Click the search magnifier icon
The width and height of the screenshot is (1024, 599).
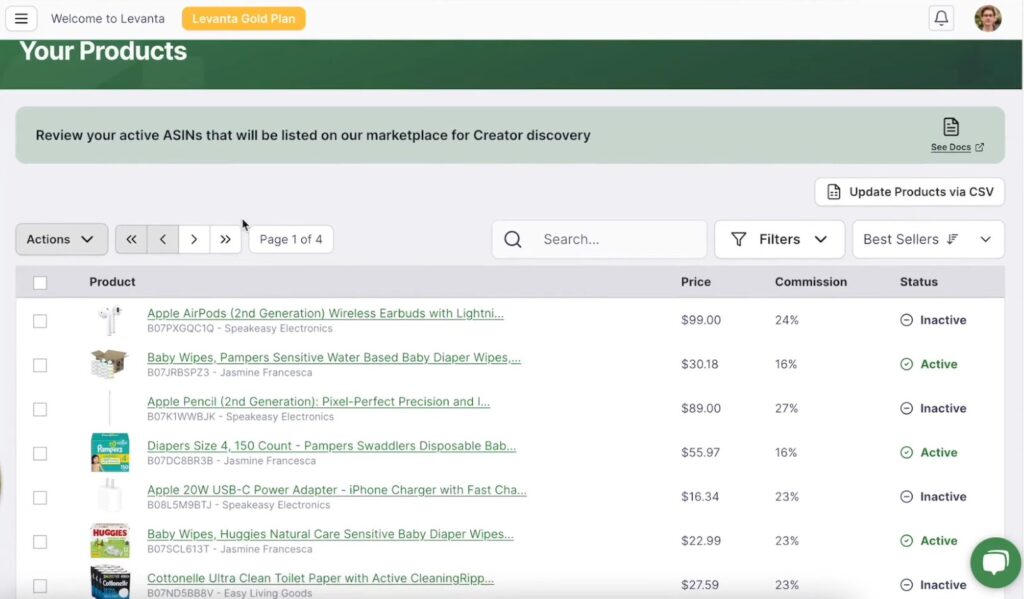pos(513,239)
